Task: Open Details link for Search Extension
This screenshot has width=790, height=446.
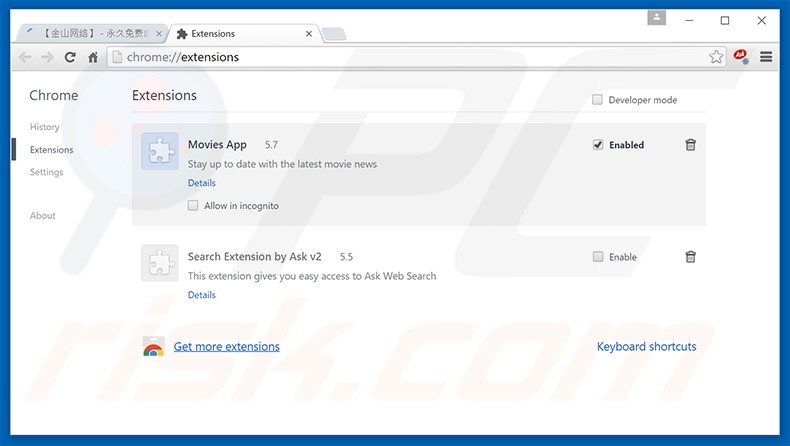Action: [202, 295]
